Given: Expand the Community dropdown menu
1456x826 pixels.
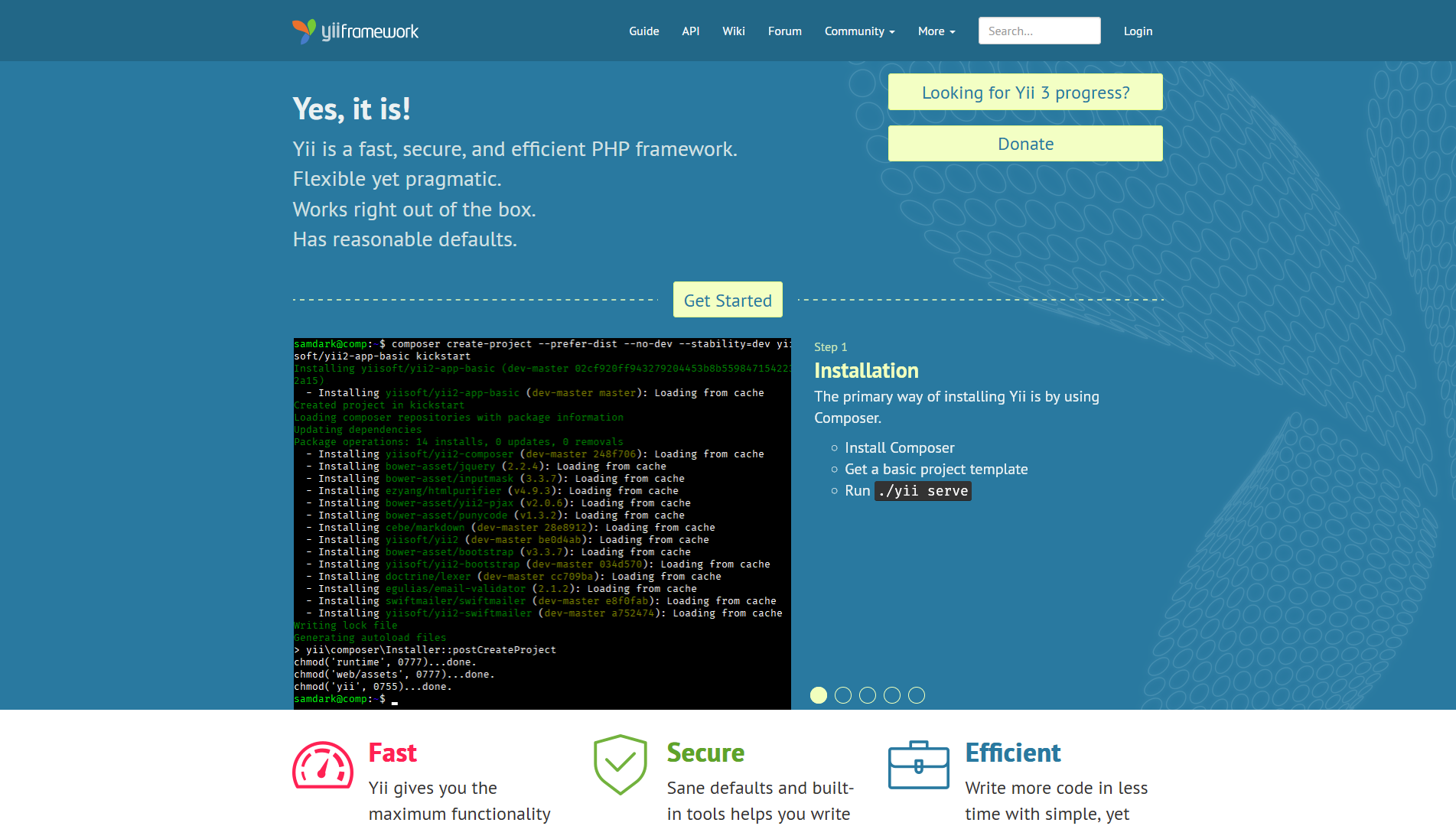Looking at the screenshot, I should 860,31.
